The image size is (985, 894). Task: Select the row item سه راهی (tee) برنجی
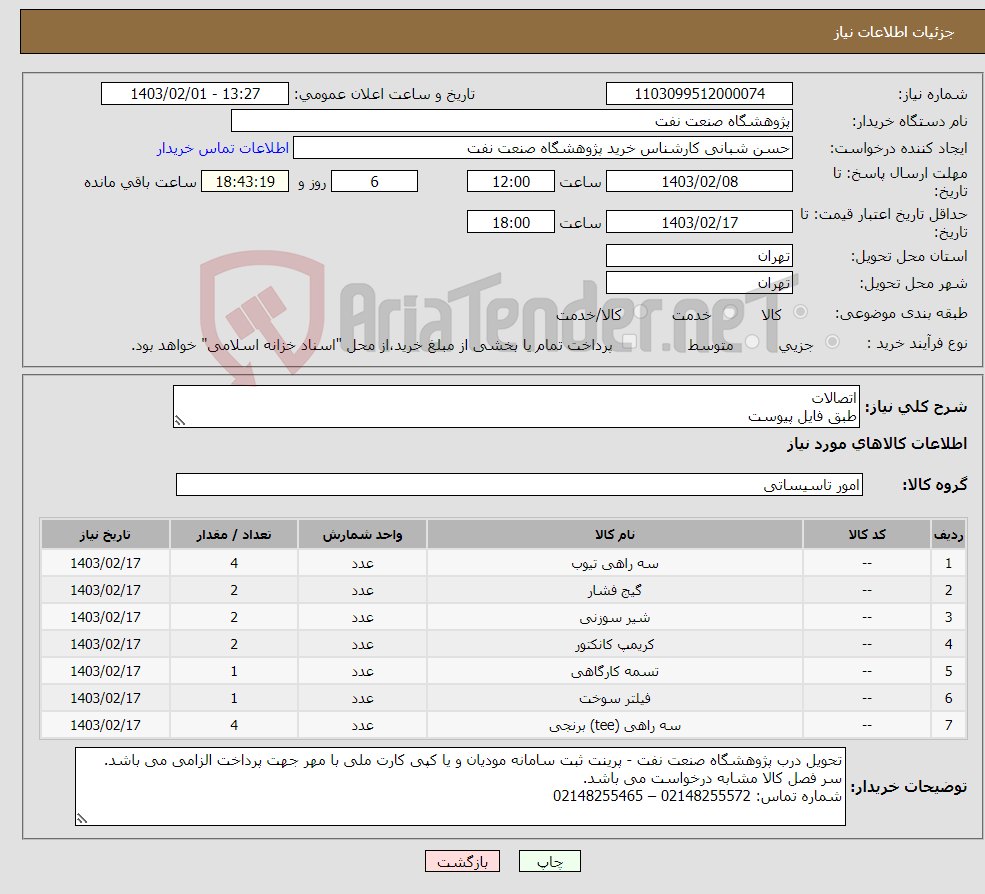(x=615, y=725)
